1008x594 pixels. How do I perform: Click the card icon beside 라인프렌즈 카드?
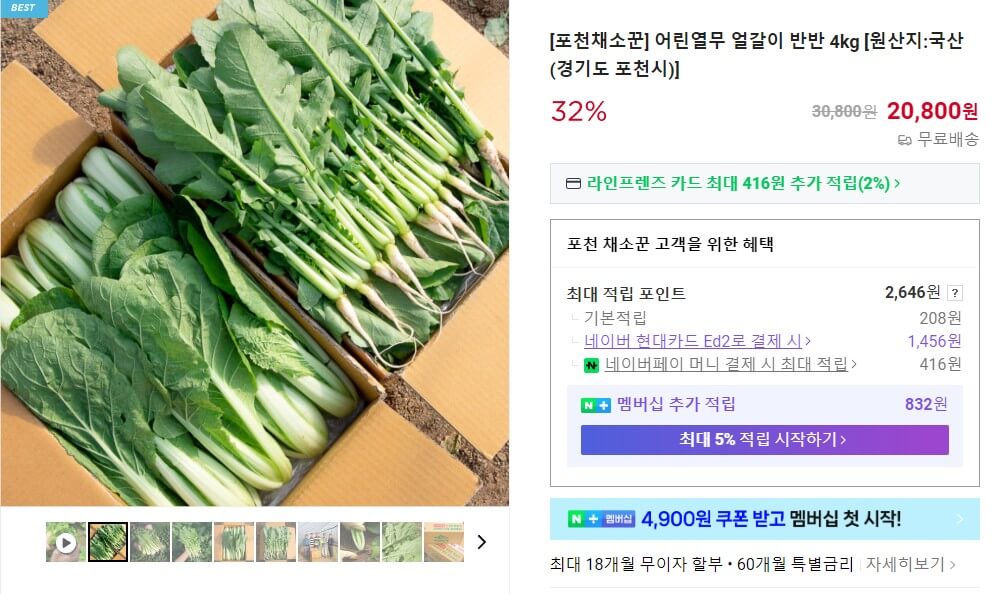click(x=572, y=183)
